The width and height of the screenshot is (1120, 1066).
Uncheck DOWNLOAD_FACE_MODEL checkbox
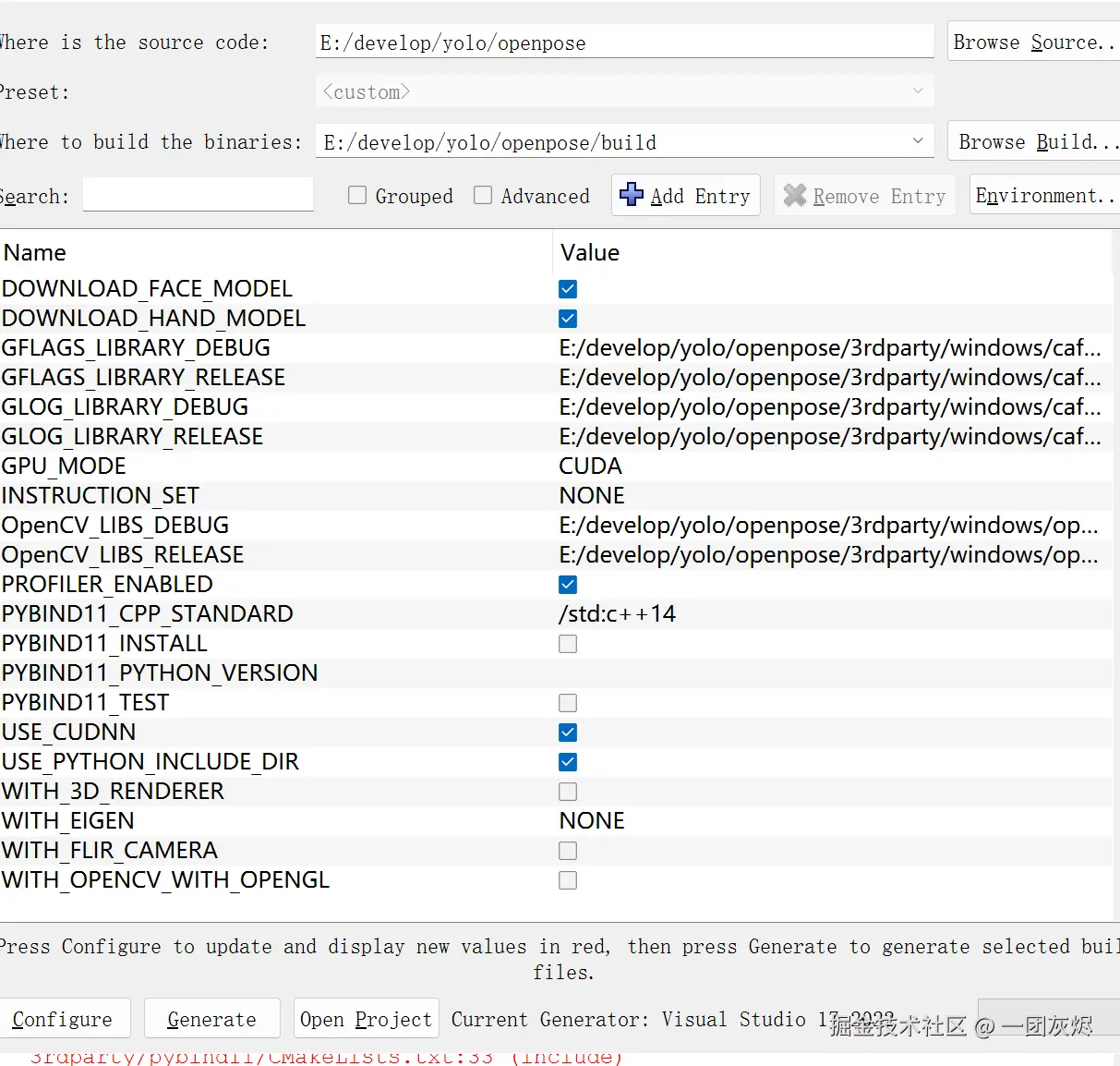point(568,289)
